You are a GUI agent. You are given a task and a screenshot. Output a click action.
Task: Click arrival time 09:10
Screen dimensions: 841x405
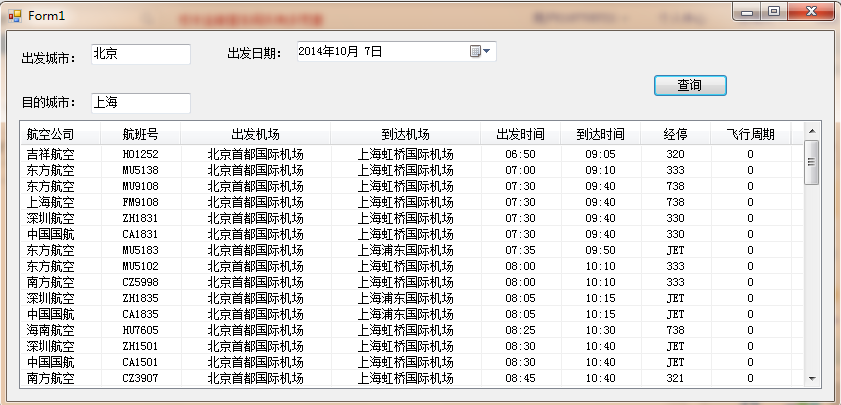[601, 171]
